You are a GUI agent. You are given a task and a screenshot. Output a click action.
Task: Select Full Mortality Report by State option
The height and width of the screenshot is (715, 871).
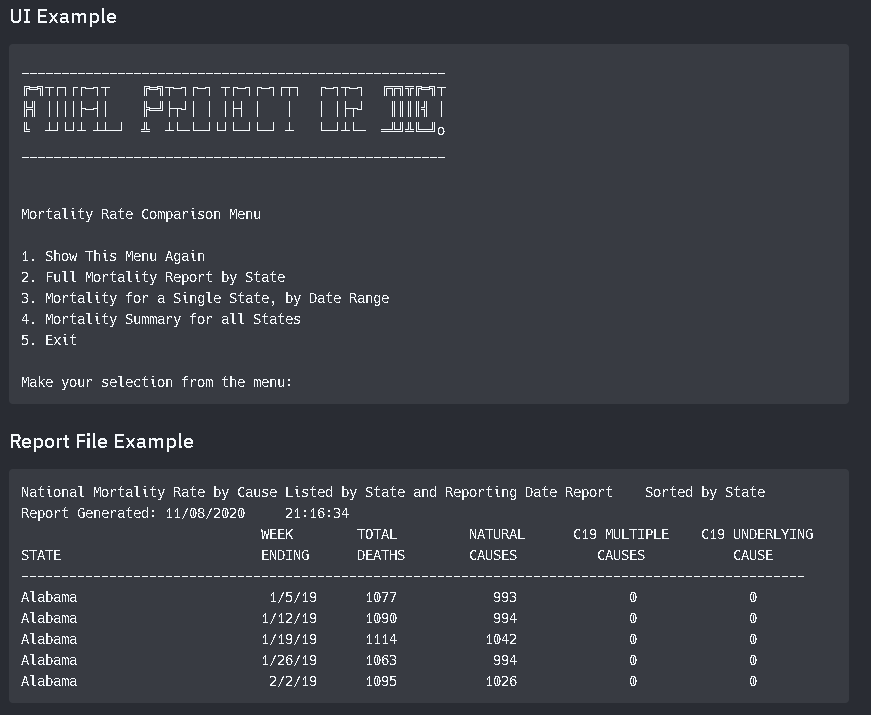coord(155,277)
